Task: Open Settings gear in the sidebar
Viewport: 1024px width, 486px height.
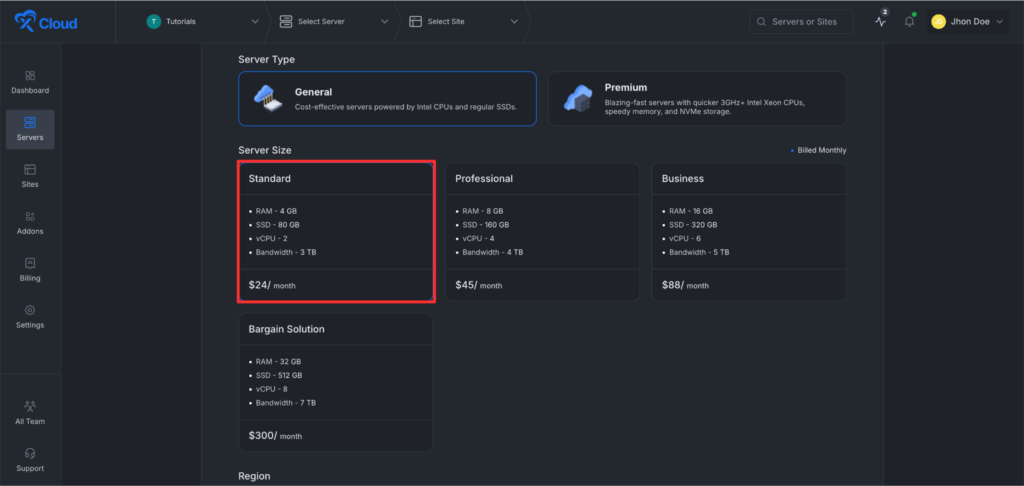Action: pos(30,311)
